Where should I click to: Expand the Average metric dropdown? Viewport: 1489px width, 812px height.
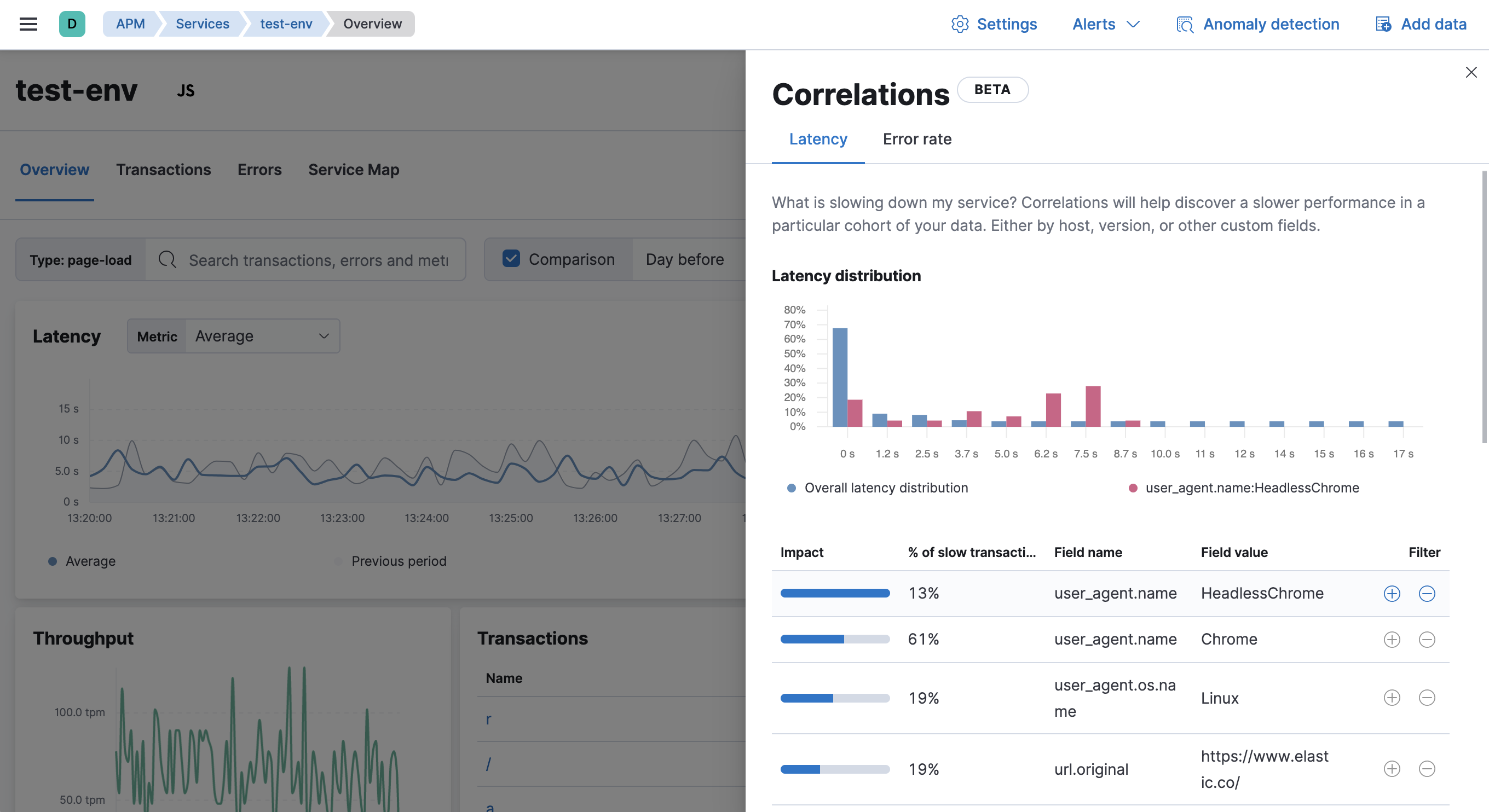tap(262, 337)
